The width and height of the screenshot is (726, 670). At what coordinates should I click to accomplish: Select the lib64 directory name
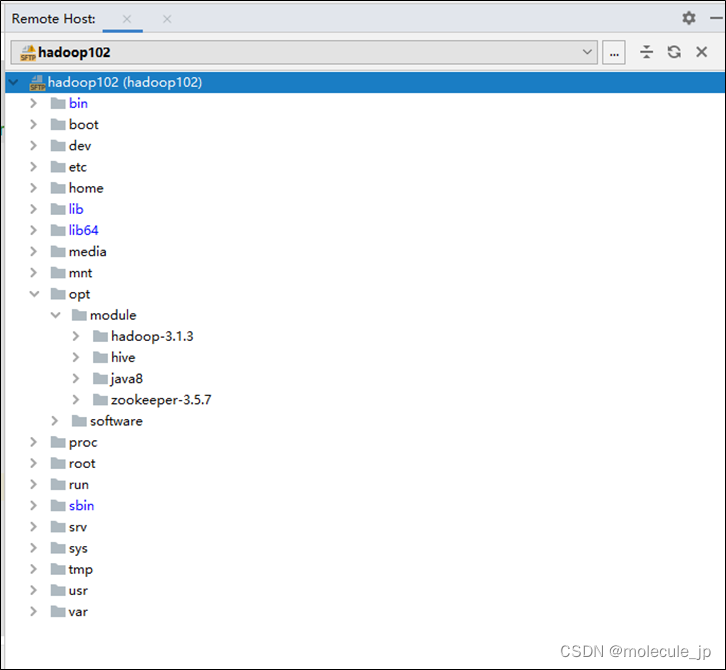[84, 231]
